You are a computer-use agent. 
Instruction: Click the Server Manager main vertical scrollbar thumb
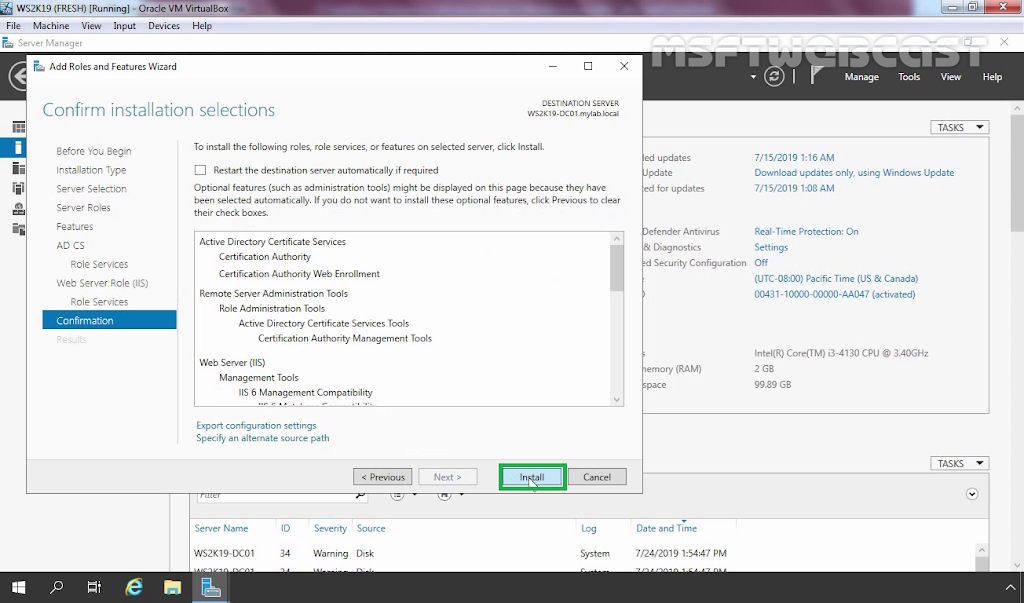click(1017, 172)
